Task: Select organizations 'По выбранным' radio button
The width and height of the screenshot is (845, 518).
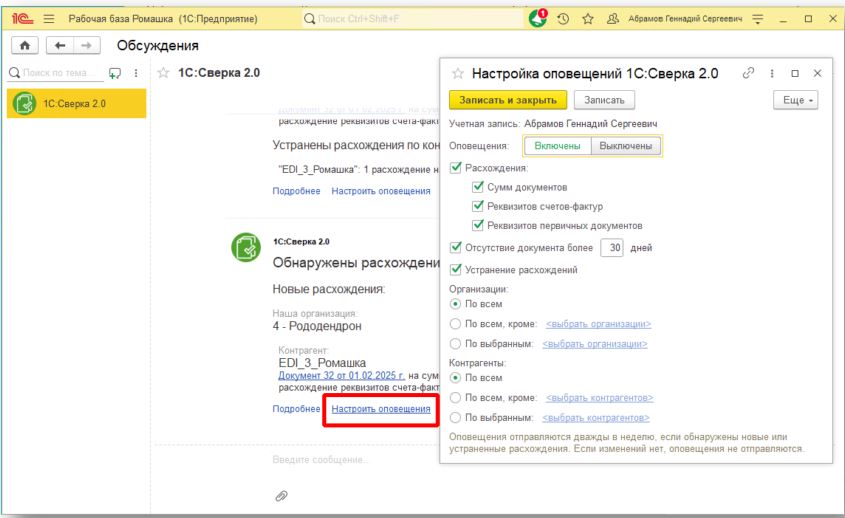Action: 456,344
